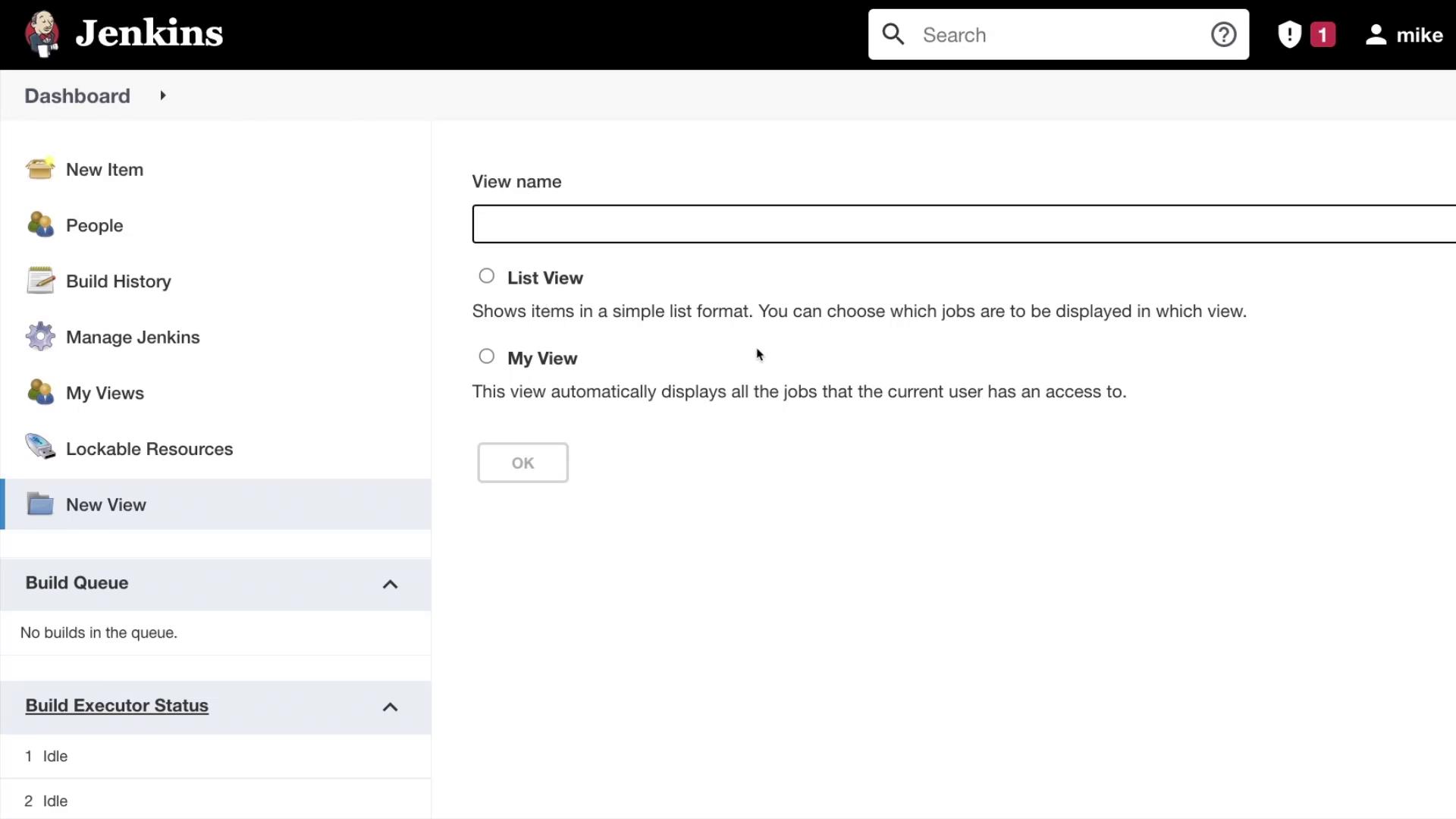The image size is (1456, 819).
Task: Click Manage Jenkins gear icon
Action: (x=40, y=337)
